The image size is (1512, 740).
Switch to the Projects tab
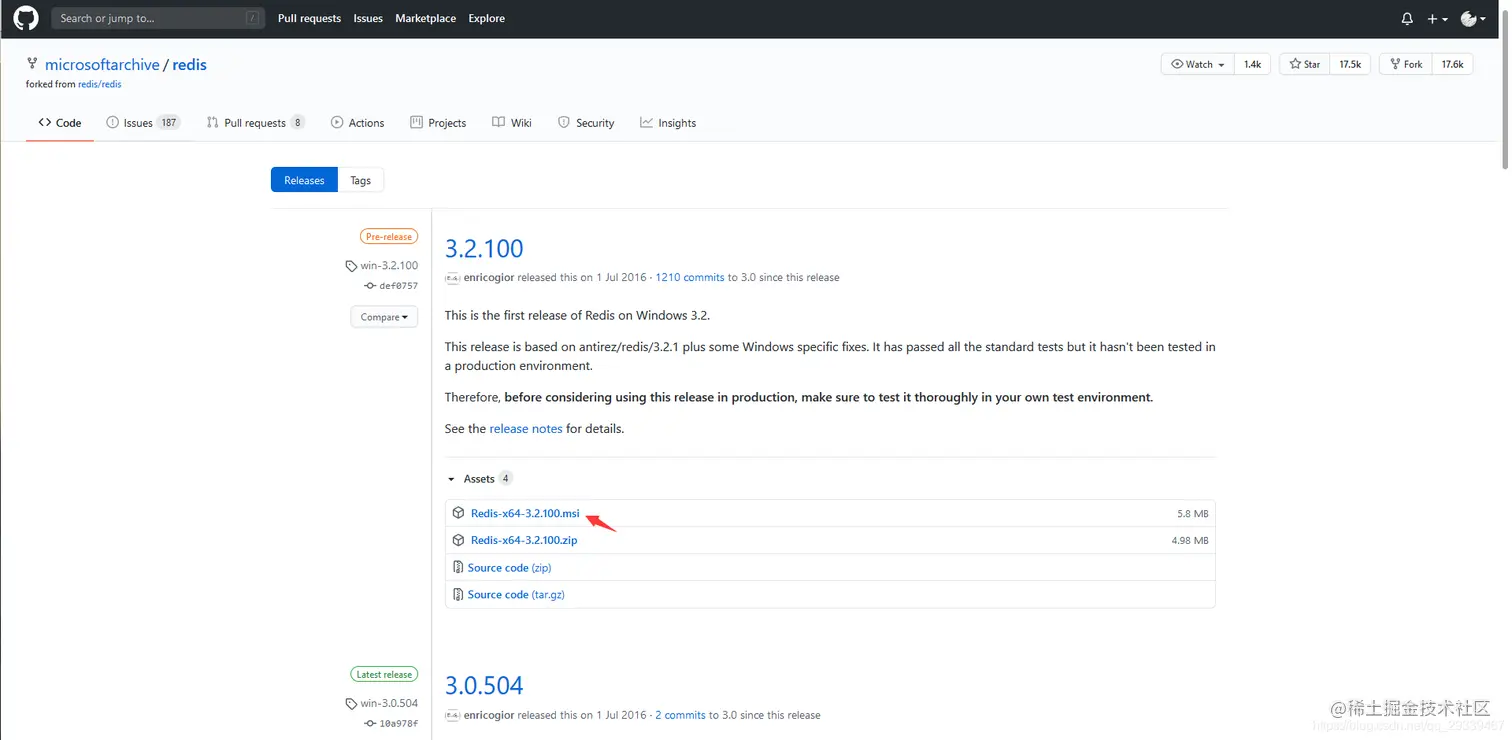tap(438, 123)
